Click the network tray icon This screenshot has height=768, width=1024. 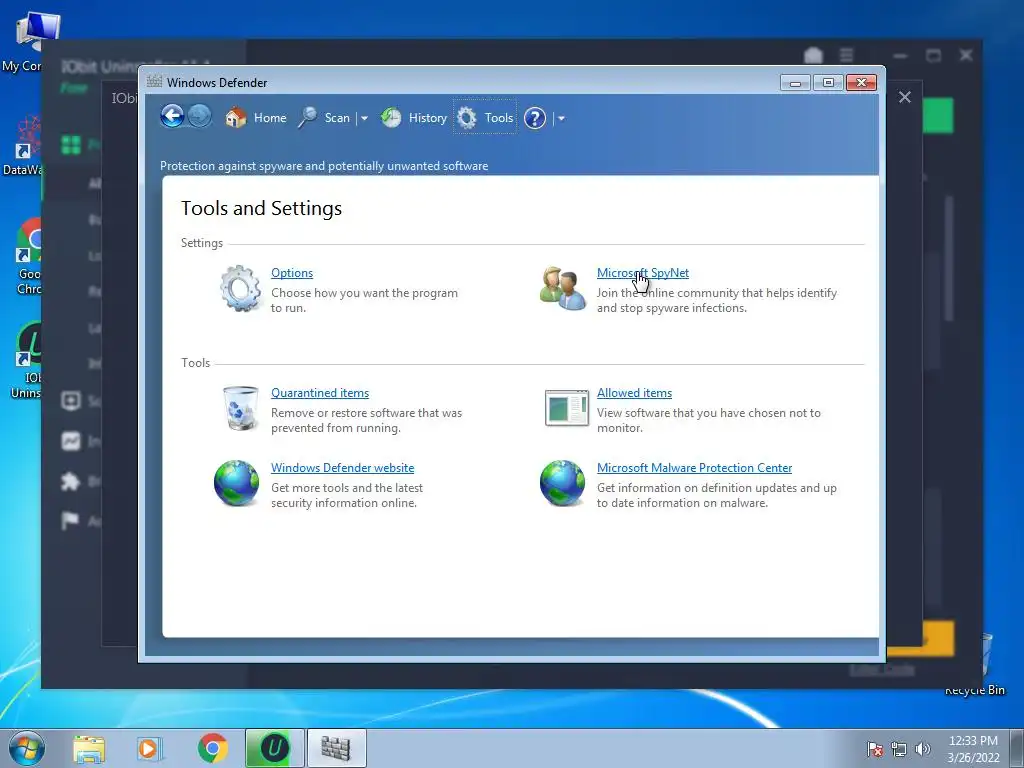(899, 749)
